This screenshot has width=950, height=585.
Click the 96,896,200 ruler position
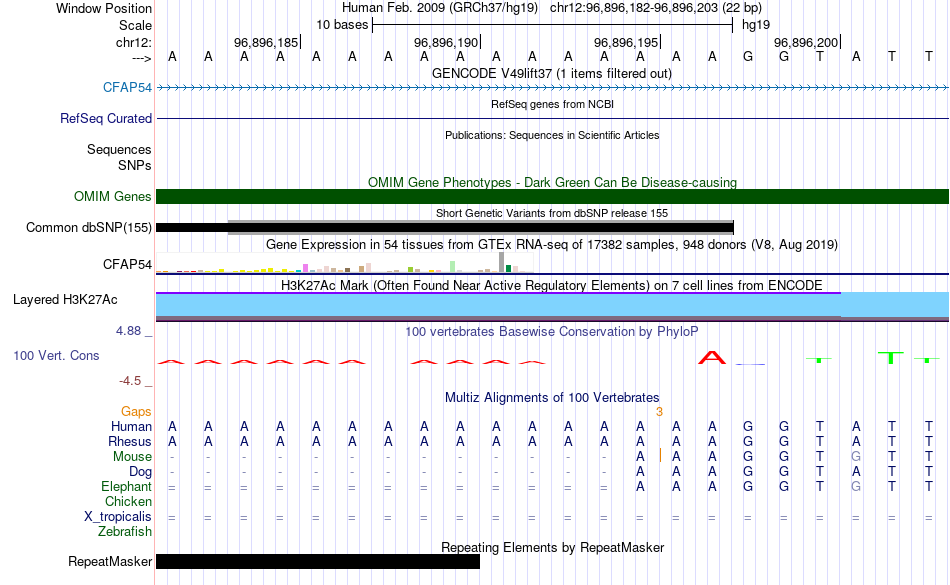click(x=806, y=42)
